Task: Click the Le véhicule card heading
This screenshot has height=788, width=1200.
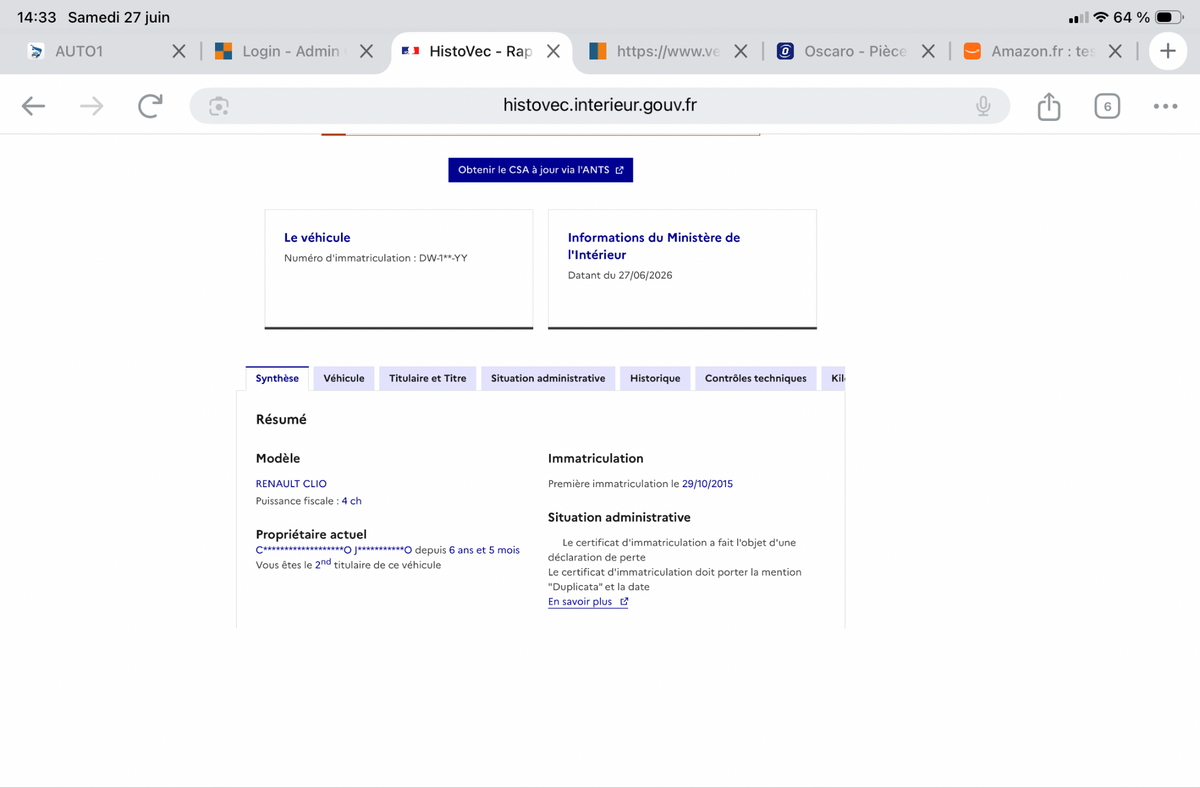Action: (317, 237)
